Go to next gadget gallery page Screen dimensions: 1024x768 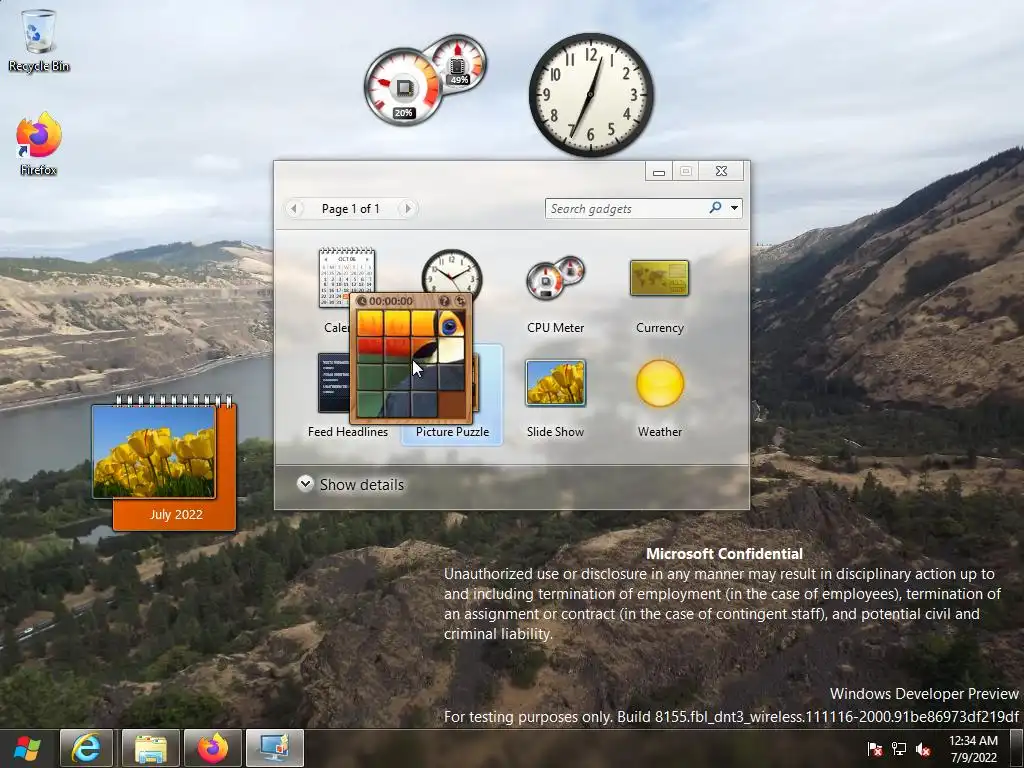[x=408, y=208]
